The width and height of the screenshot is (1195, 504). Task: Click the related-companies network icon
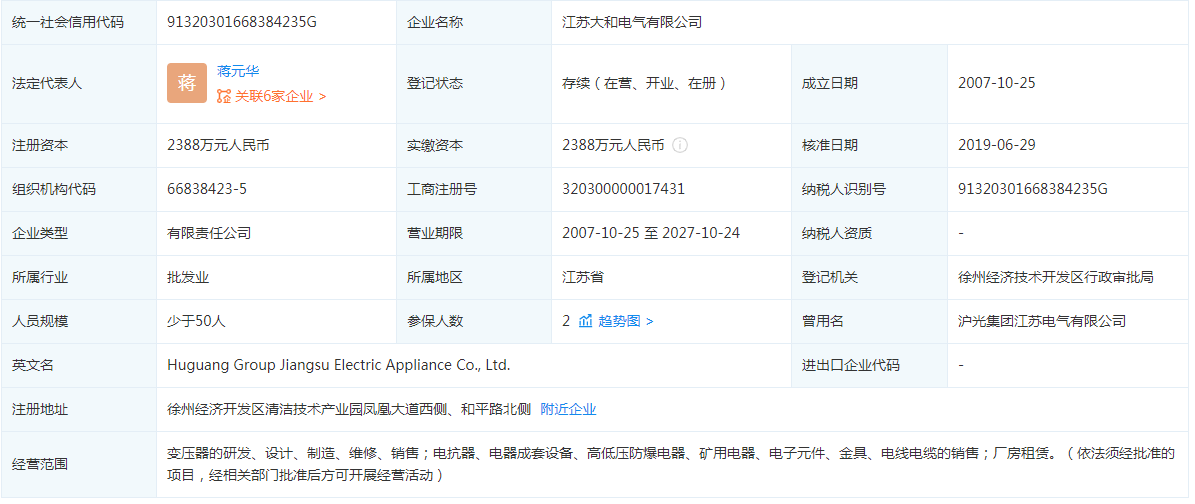coord(224,97)
